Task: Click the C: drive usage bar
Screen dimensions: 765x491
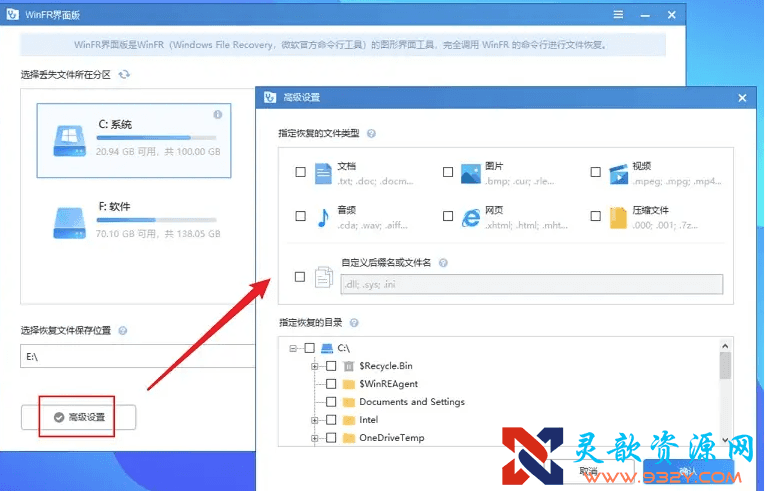Action: click(156, 138)
